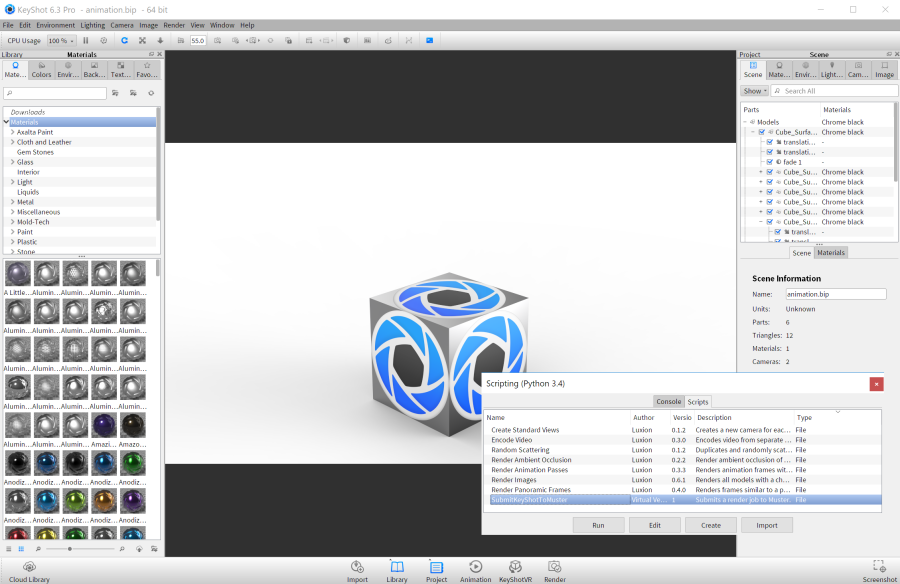Screen dimensions: 900x584
Task: Collapse the Models tree node
Action: [x=745, y=122]
